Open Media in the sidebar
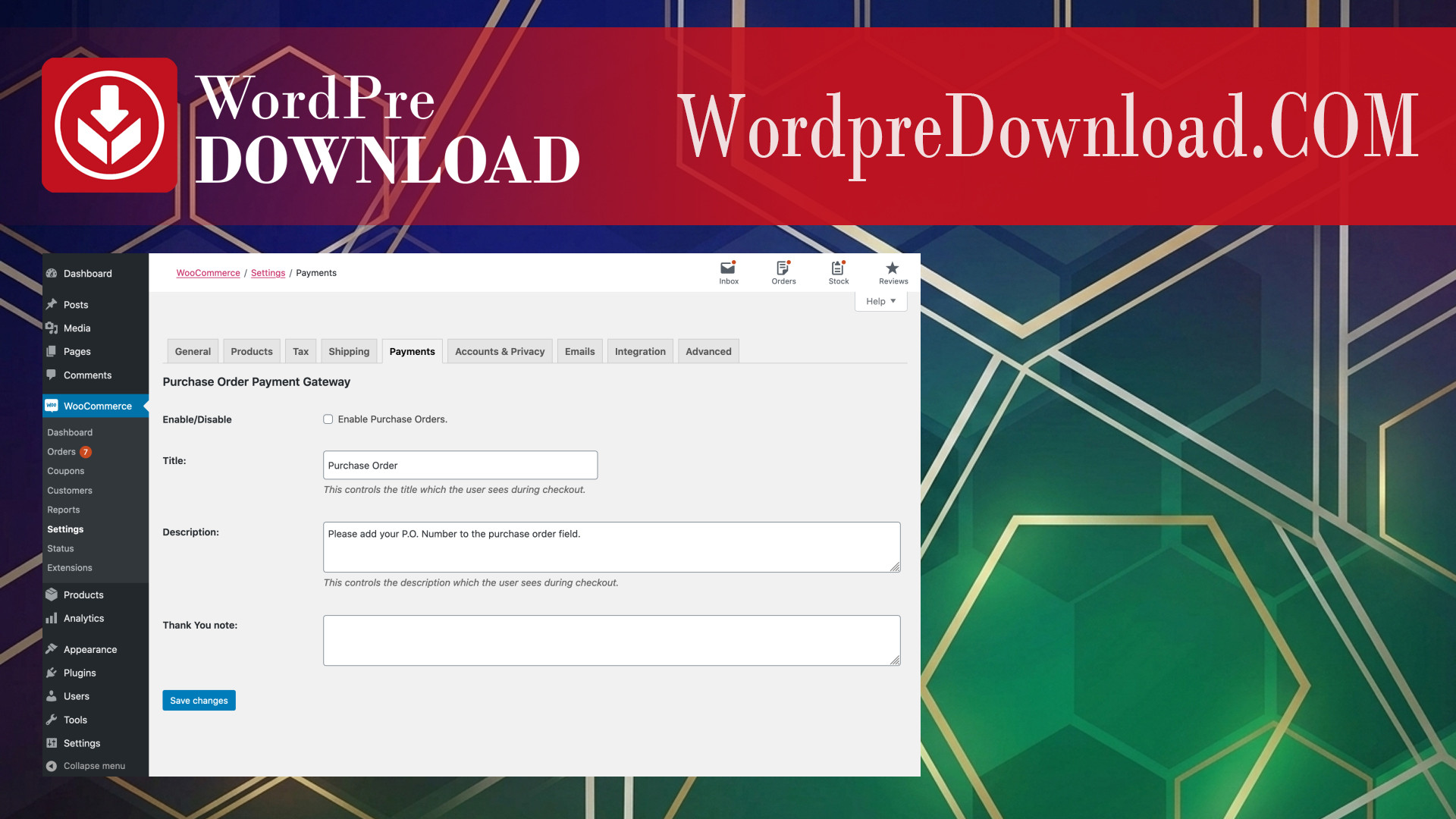The image size is (1456, 819). tap(77, 328)
